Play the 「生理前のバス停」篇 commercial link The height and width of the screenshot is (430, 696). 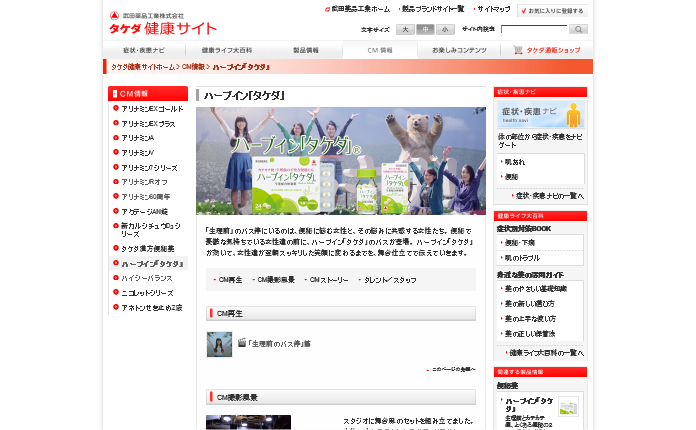click(x=279, y=343)
